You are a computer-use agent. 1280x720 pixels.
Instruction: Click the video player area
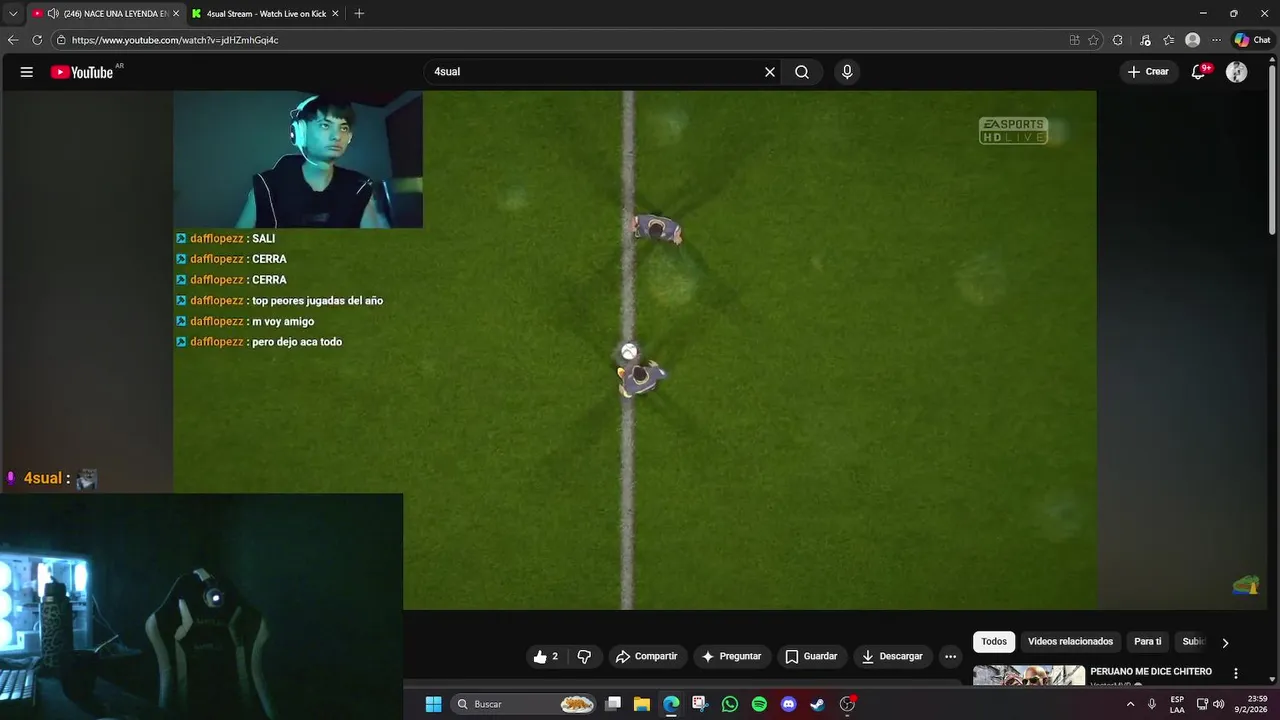[x=635, y=350]
